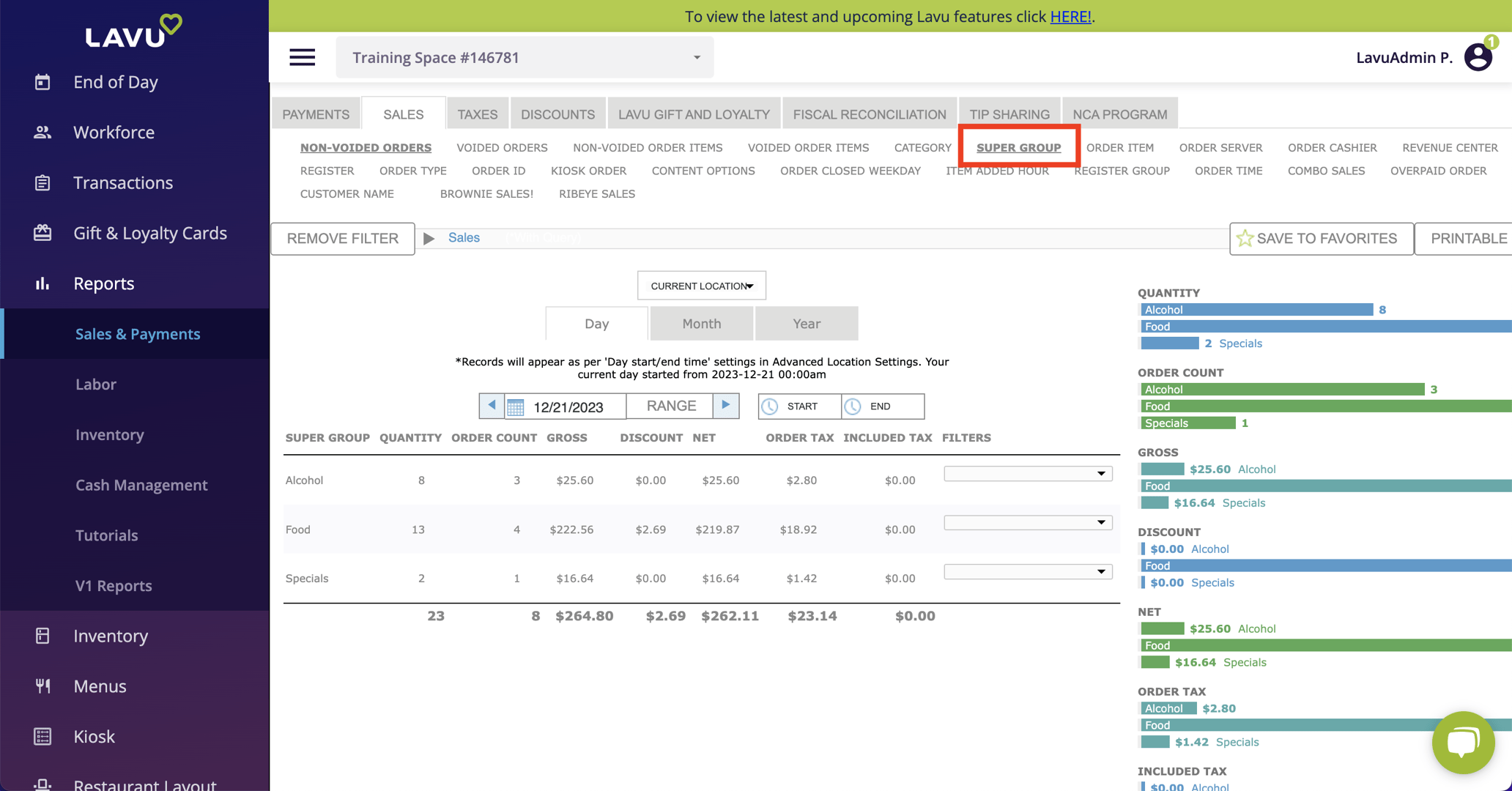Switch to the Discounts tab
This screenshot has width=1512, height=791.
coord(557,114)
